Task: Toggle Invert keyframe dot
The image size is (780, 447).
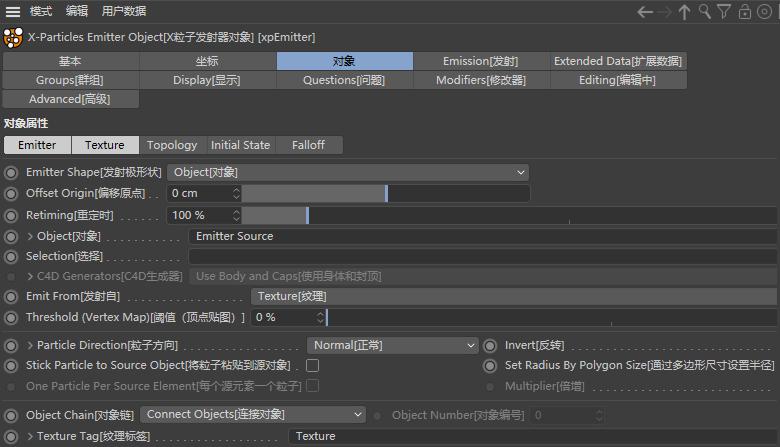Action: (490, 346)
